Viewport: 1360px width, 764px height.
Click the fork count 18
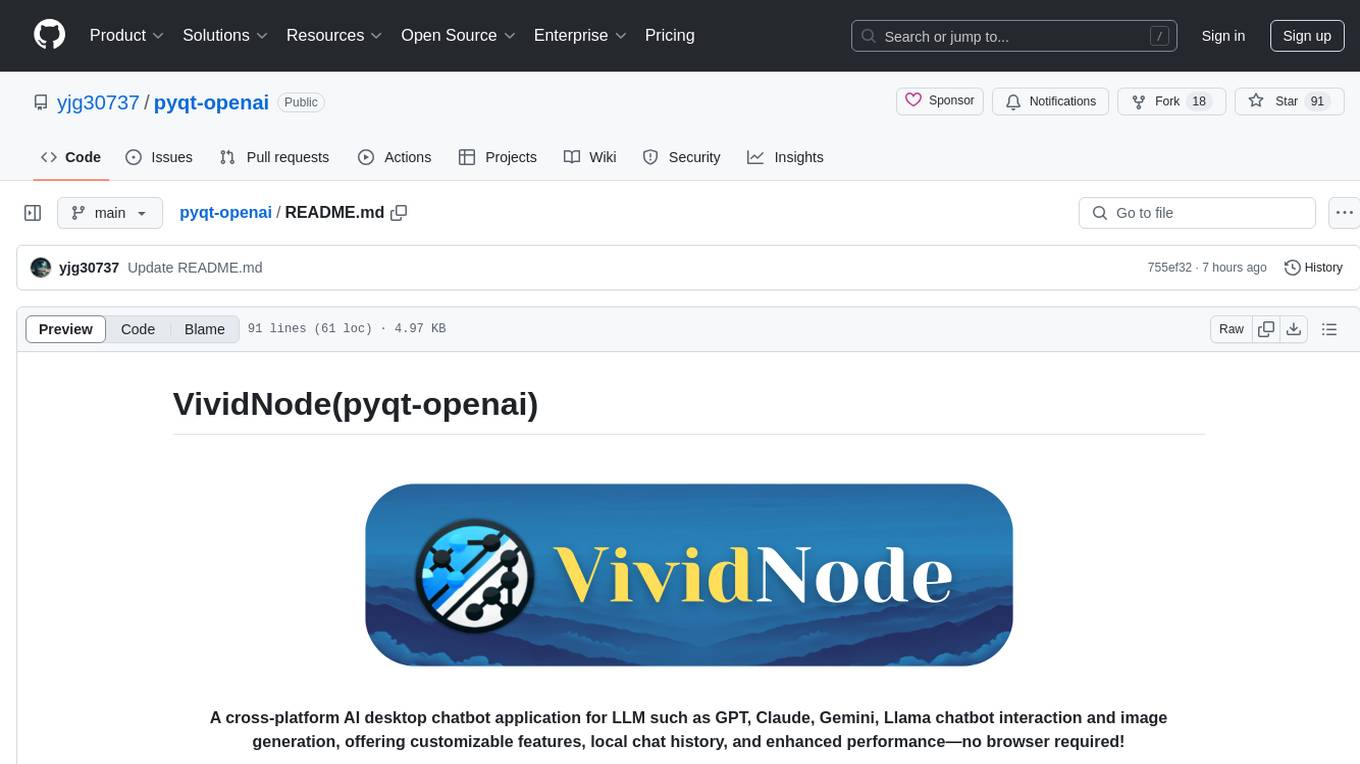[1198, 101]
